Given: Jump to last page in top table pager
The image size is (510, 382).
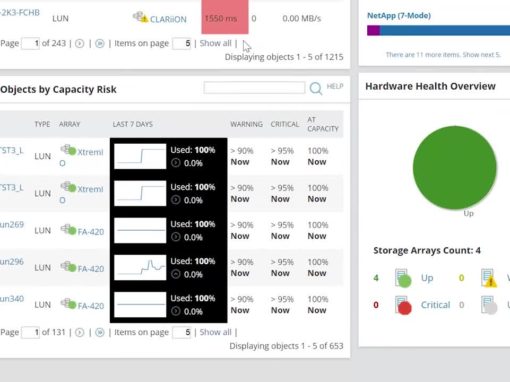Looking at the screenshot, I should (100, 43).
